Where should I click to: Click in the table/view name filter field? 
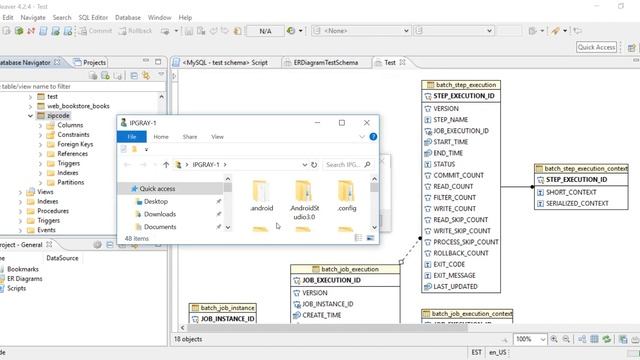tap(82, 87)
